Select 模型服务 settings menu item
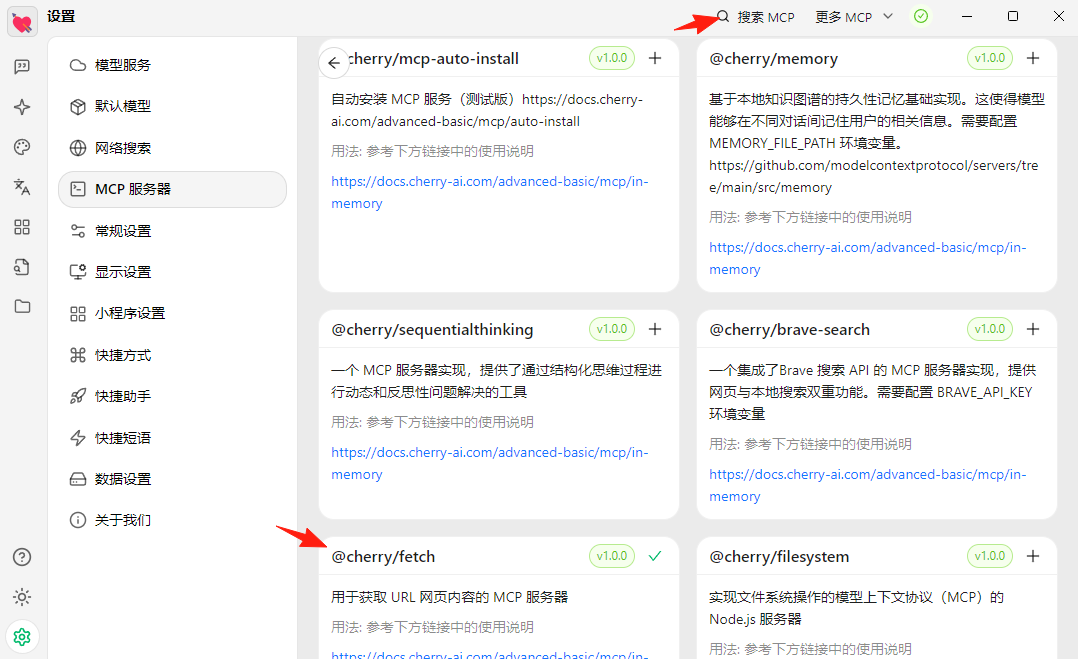The width and height of the screenshot is (1078, 659). click(173, 65)
